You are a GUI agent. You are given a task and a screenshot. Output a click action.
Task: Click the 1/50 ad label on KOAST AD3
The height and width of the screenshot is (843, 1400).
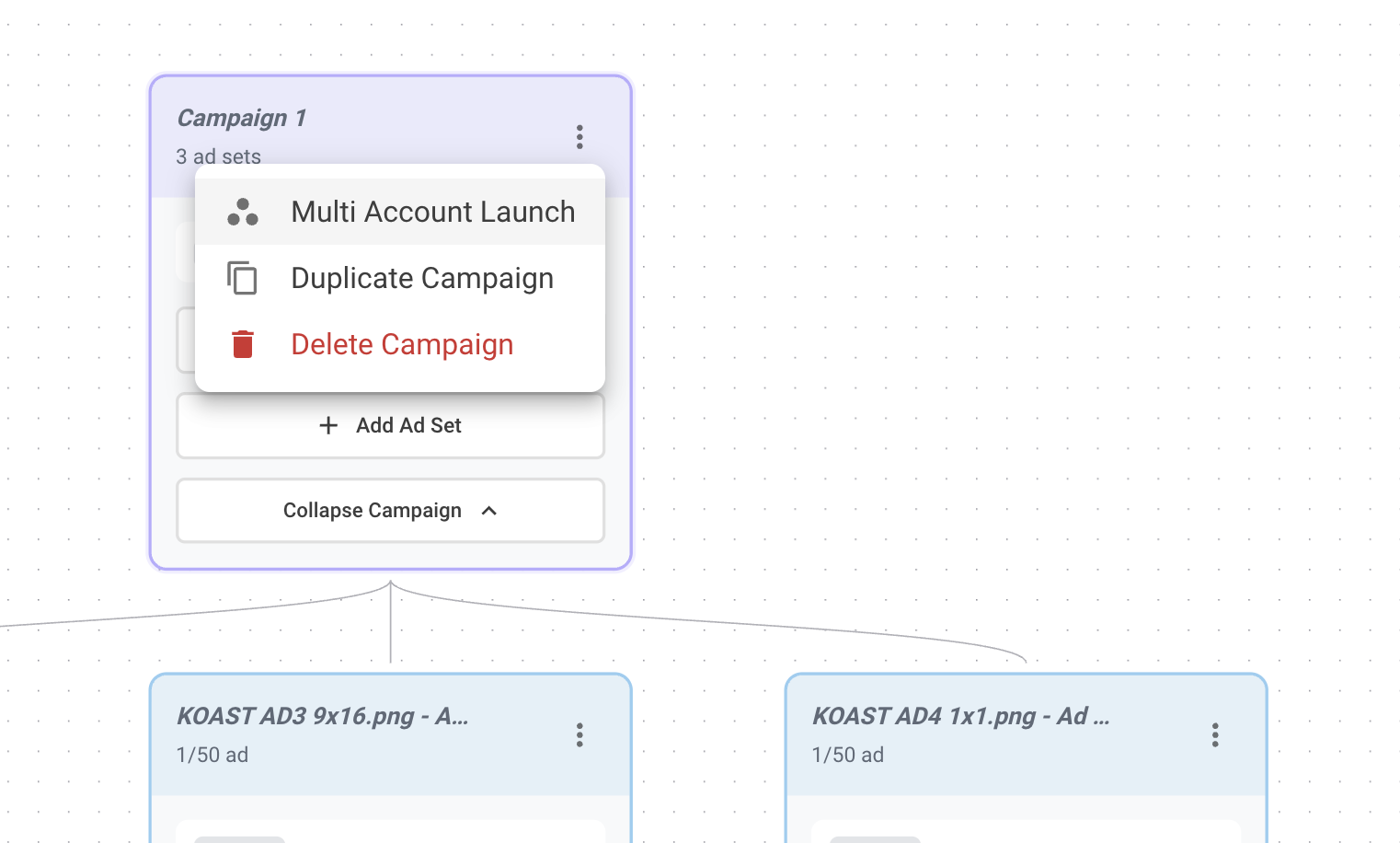(x=212, y=755)
